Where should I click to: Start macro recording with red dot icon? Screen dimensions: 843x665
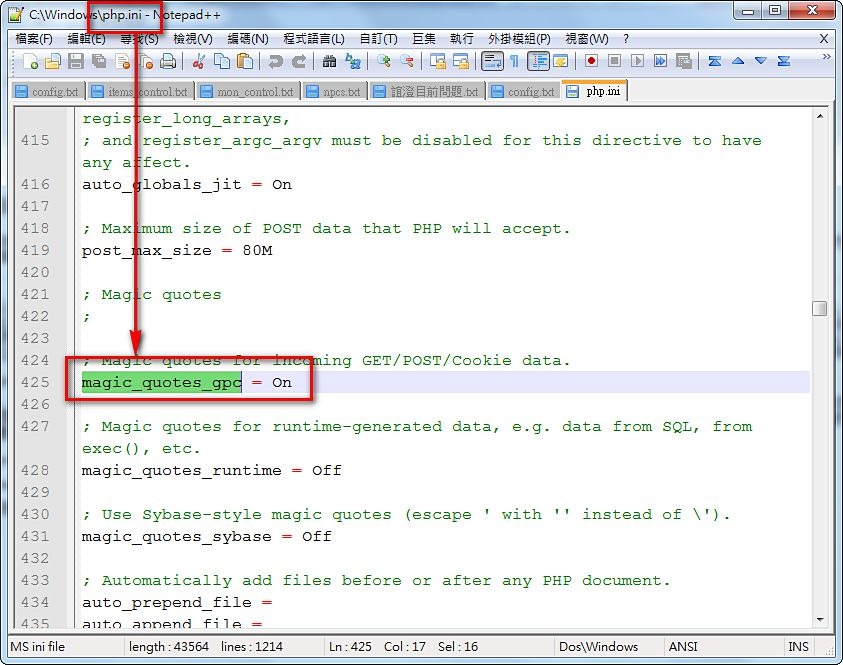click(591, 61)
